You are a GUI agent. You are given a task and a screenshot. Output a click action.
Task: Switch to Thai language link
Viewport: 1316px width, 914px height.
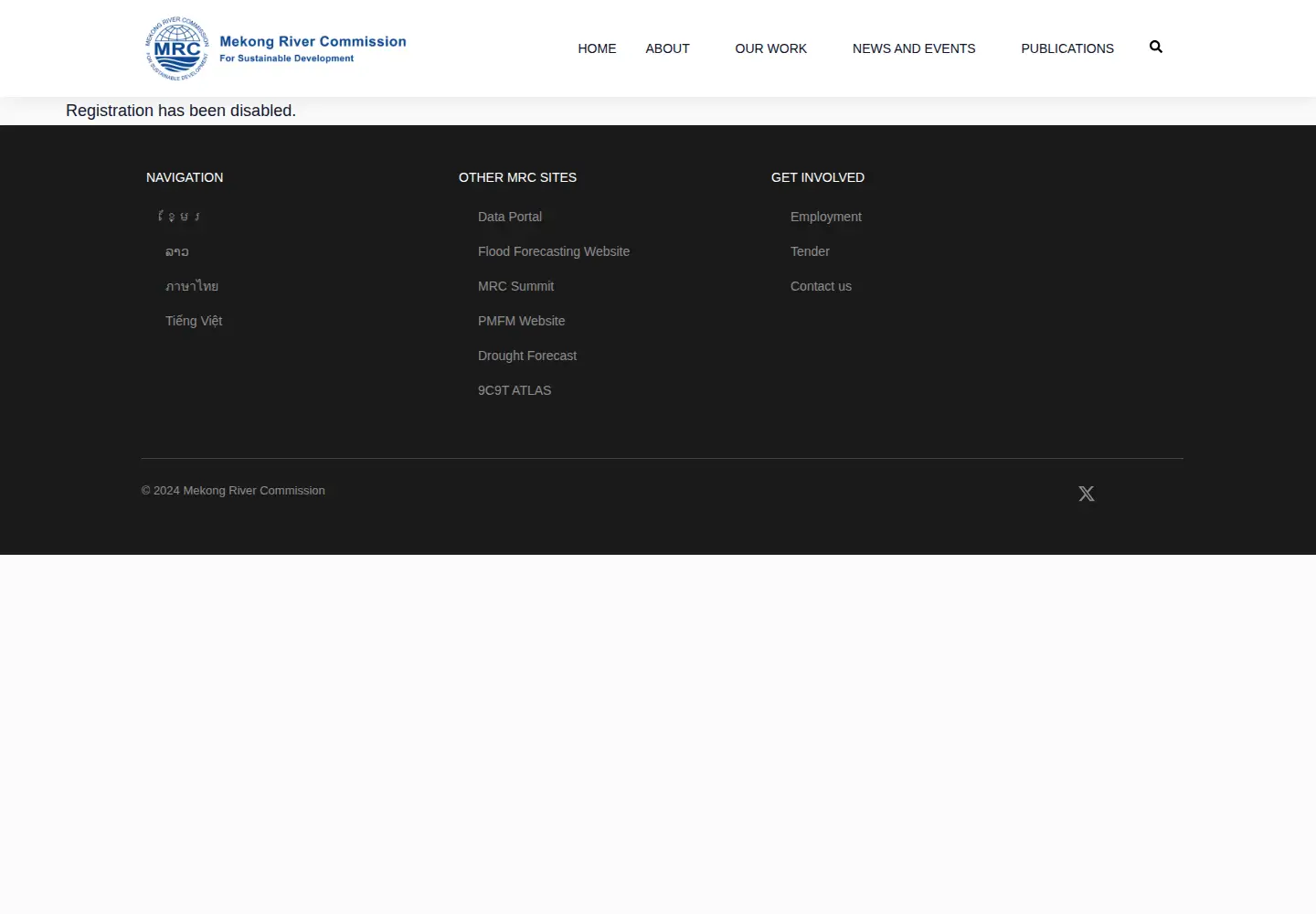coord(192,286)
